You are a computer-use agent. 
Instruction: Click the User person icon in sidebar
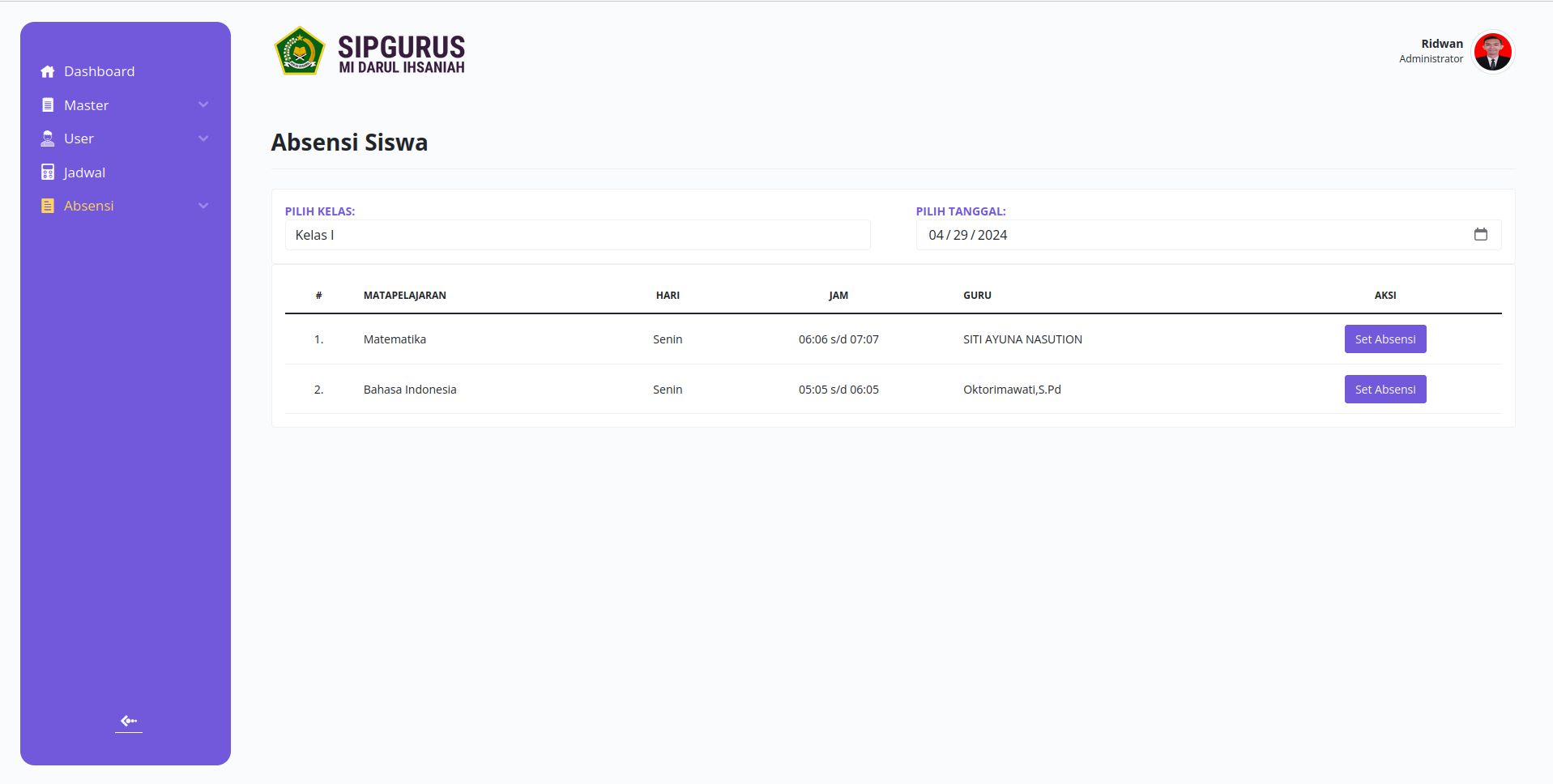[48, 138]
